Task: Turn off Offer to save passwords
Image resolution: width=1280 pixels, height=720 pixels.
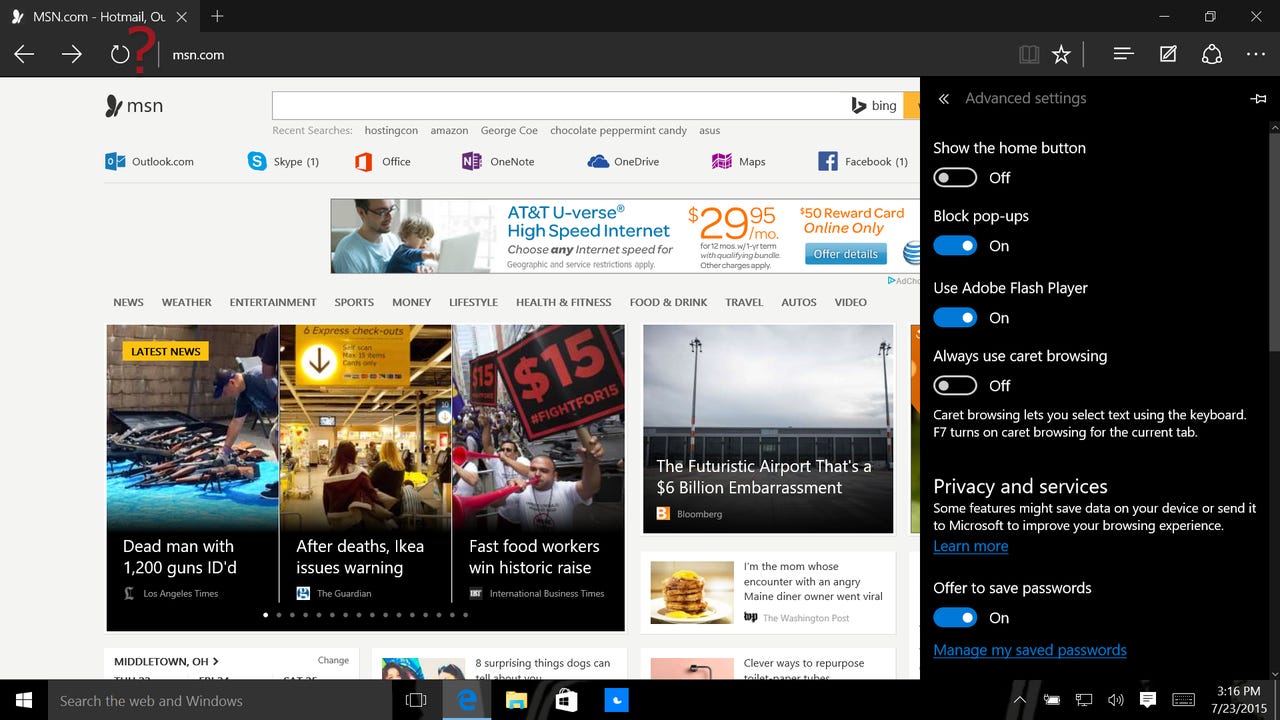Action: pos(955,617)
